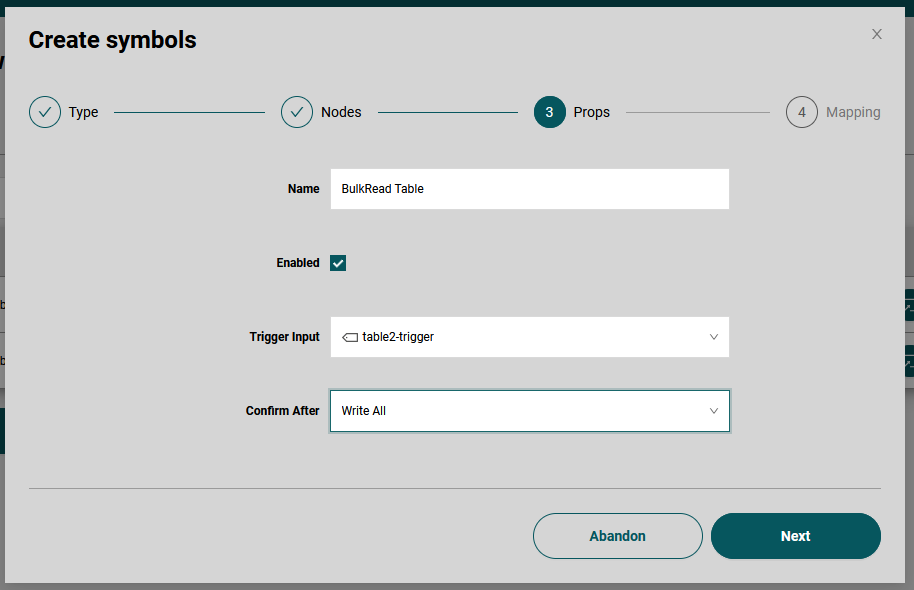
Task: Click the tag icon beside table2-trigger
Action: tap(350, 337)
